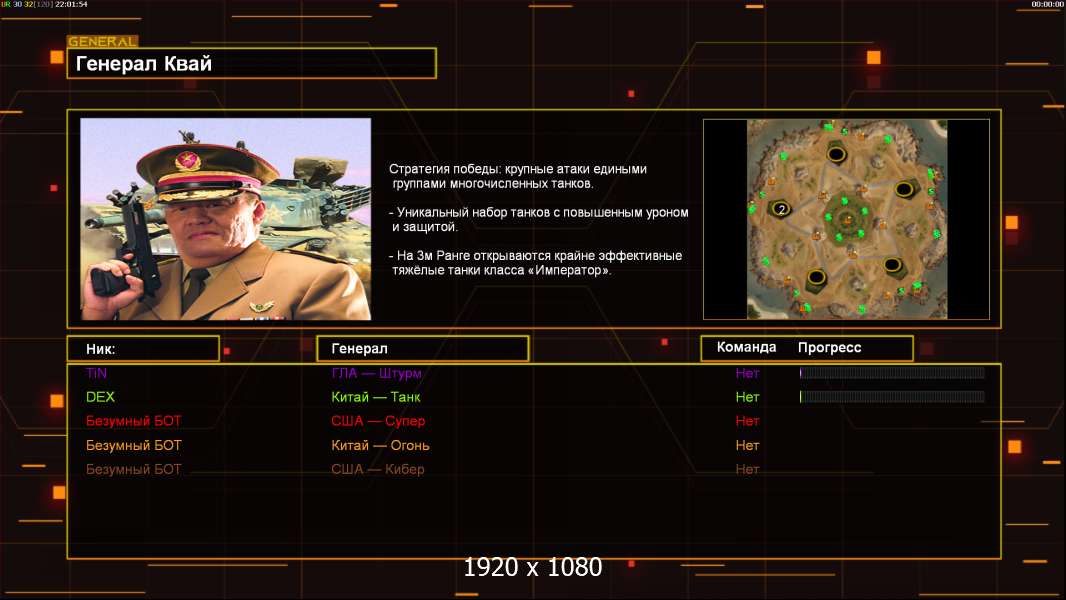Select the topmost empty start position on map
This screenshot has height=600, width=1066.
(x=836, y=152)
